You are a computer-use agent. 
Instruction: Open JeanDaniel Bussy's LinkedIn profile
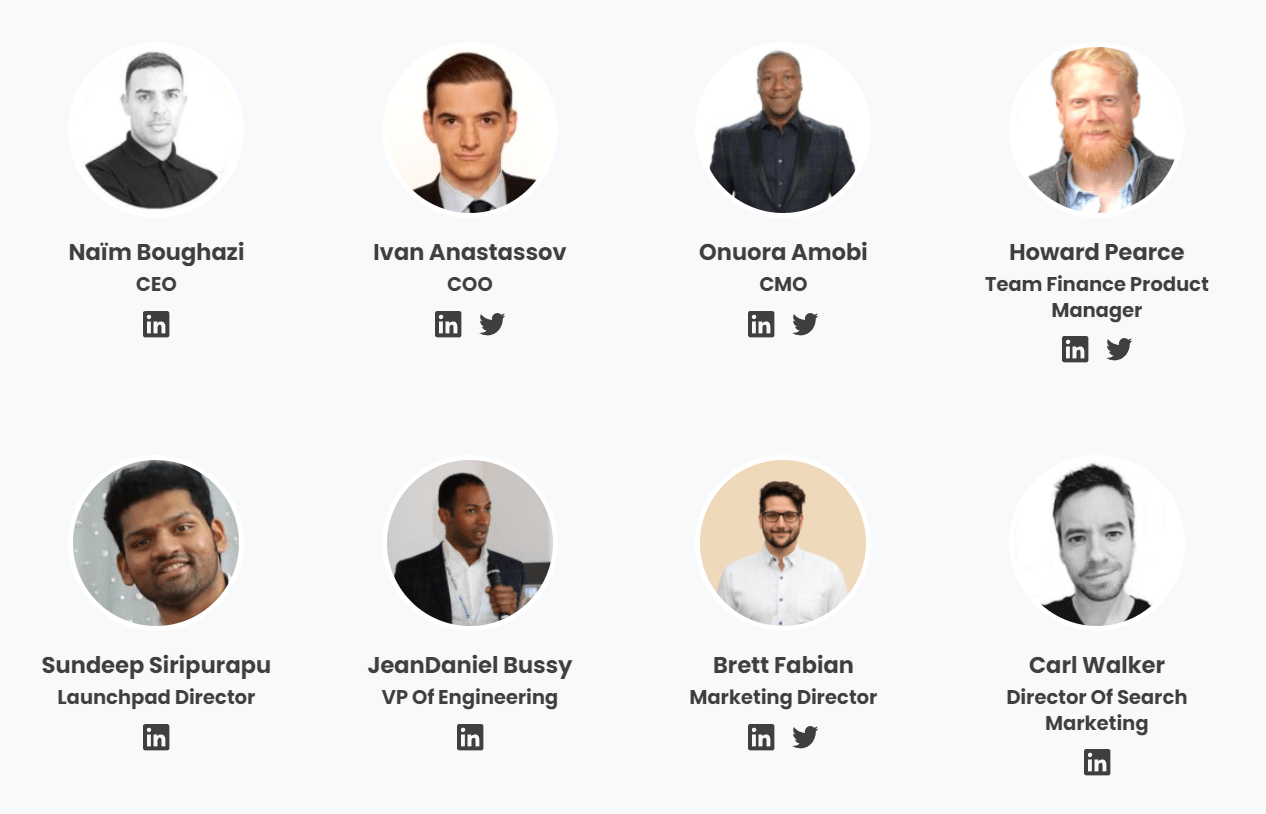[470, 737]
